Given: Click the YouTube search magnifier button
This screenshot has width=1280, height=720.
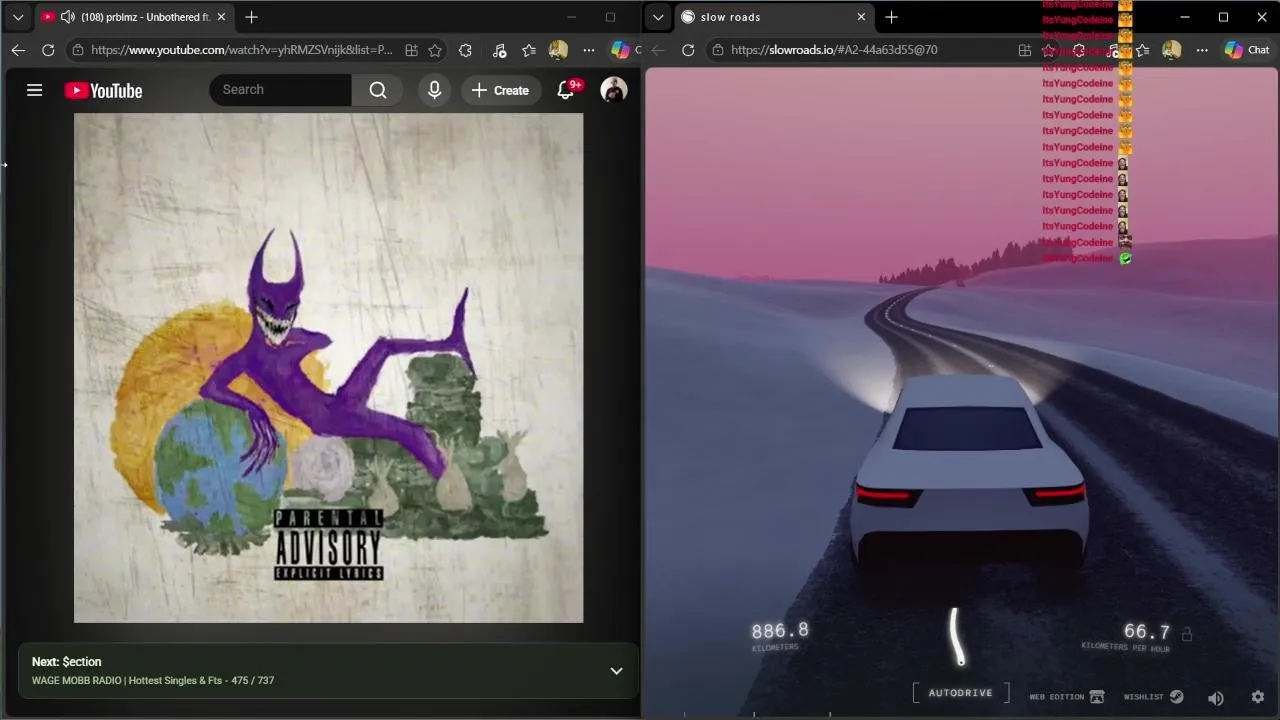Looking at the screenshot, I should (378, 90).
